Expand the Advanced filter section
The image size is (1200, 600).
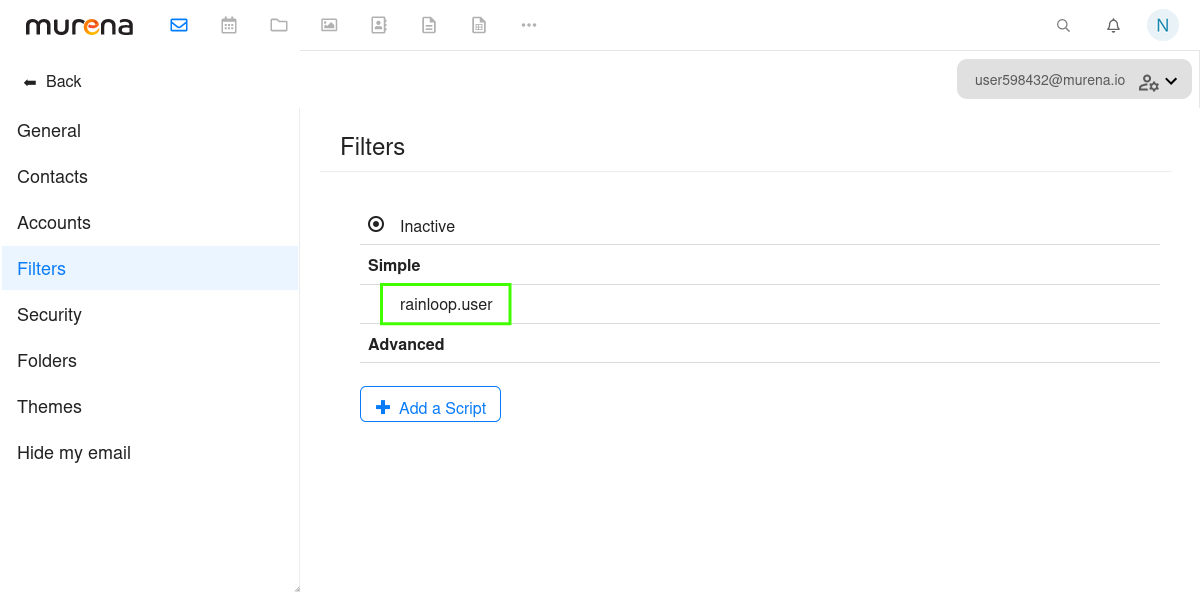pos(406,343)
